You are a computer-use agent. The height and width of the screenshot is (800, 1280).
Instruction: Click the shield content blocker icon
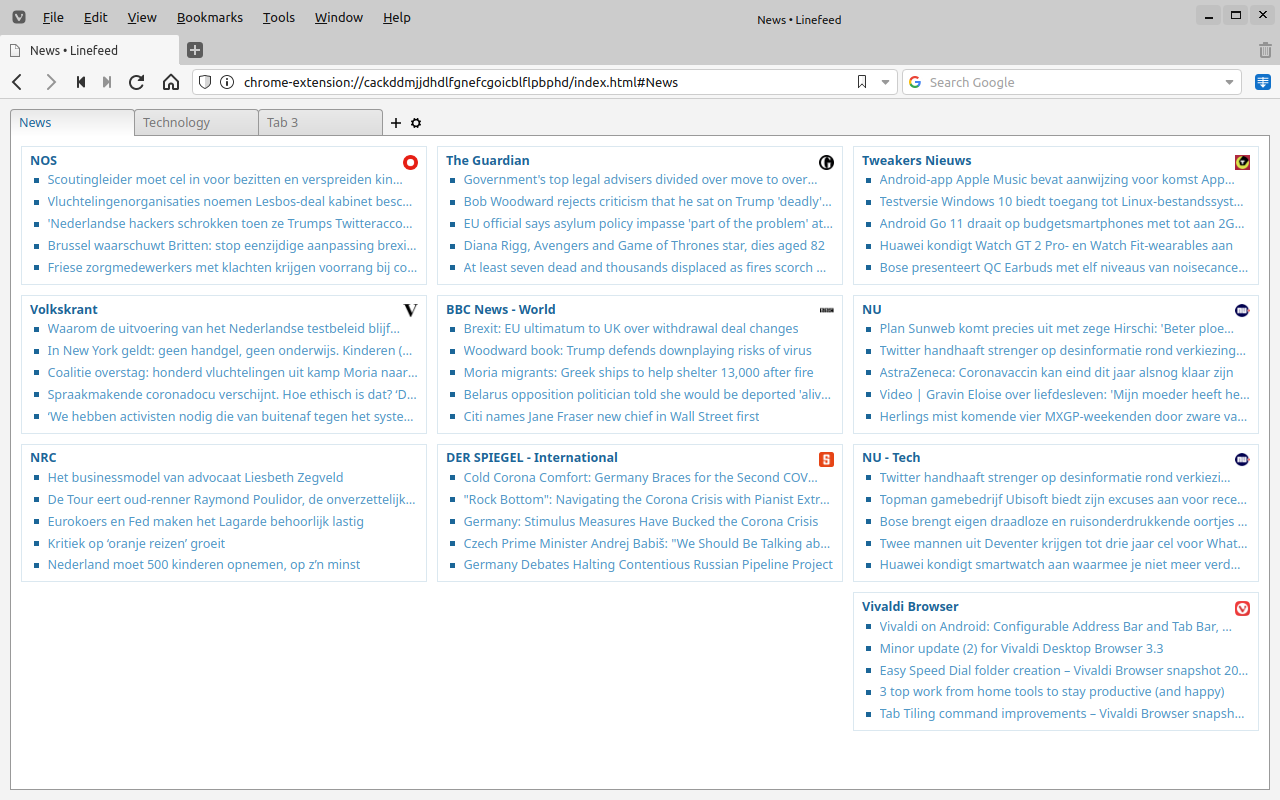point(205,82)
